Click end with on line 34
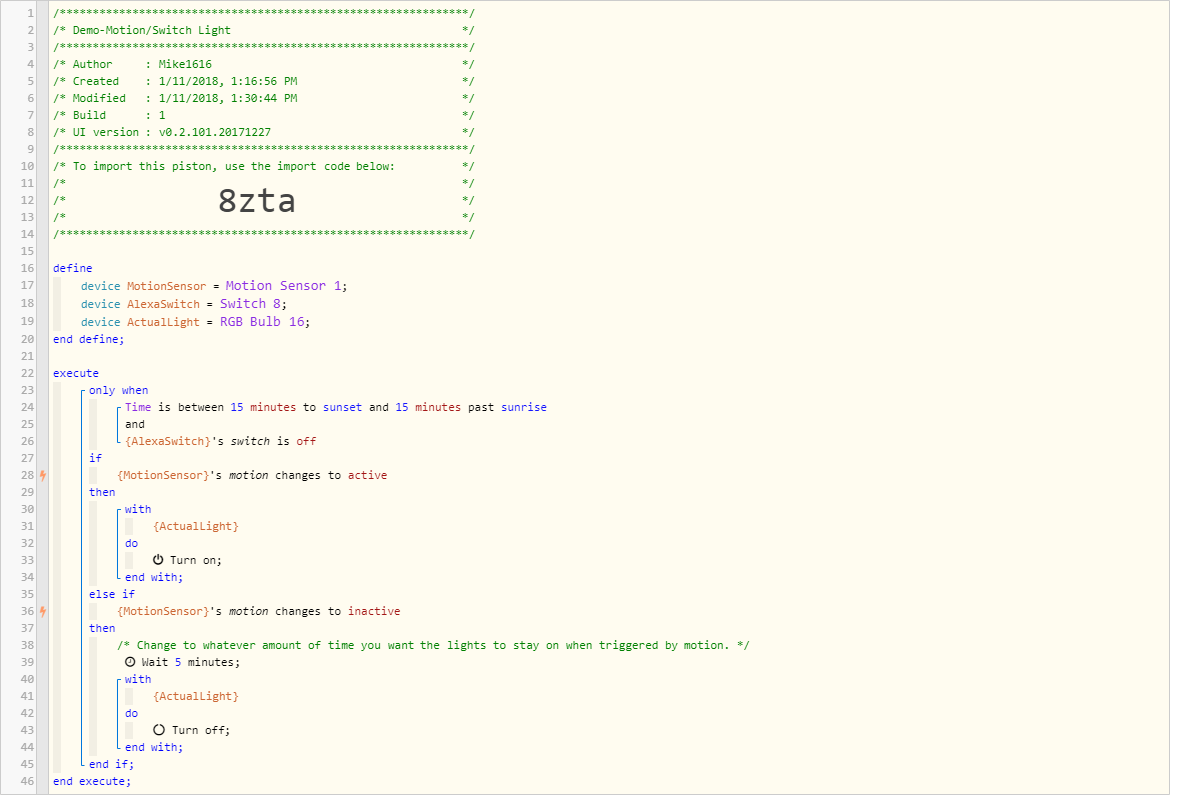The image size is (1178, 803). (x=154, y=578)
